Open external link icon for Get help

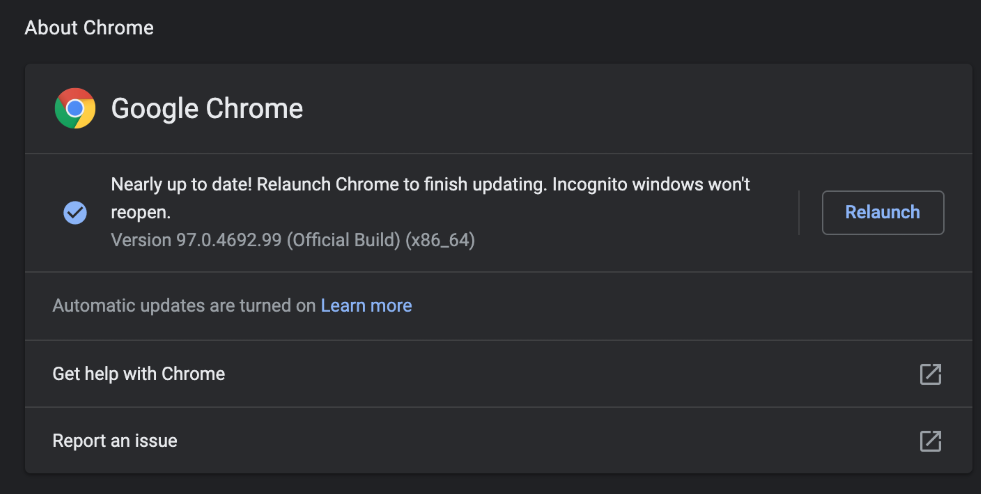click(930, 374)
